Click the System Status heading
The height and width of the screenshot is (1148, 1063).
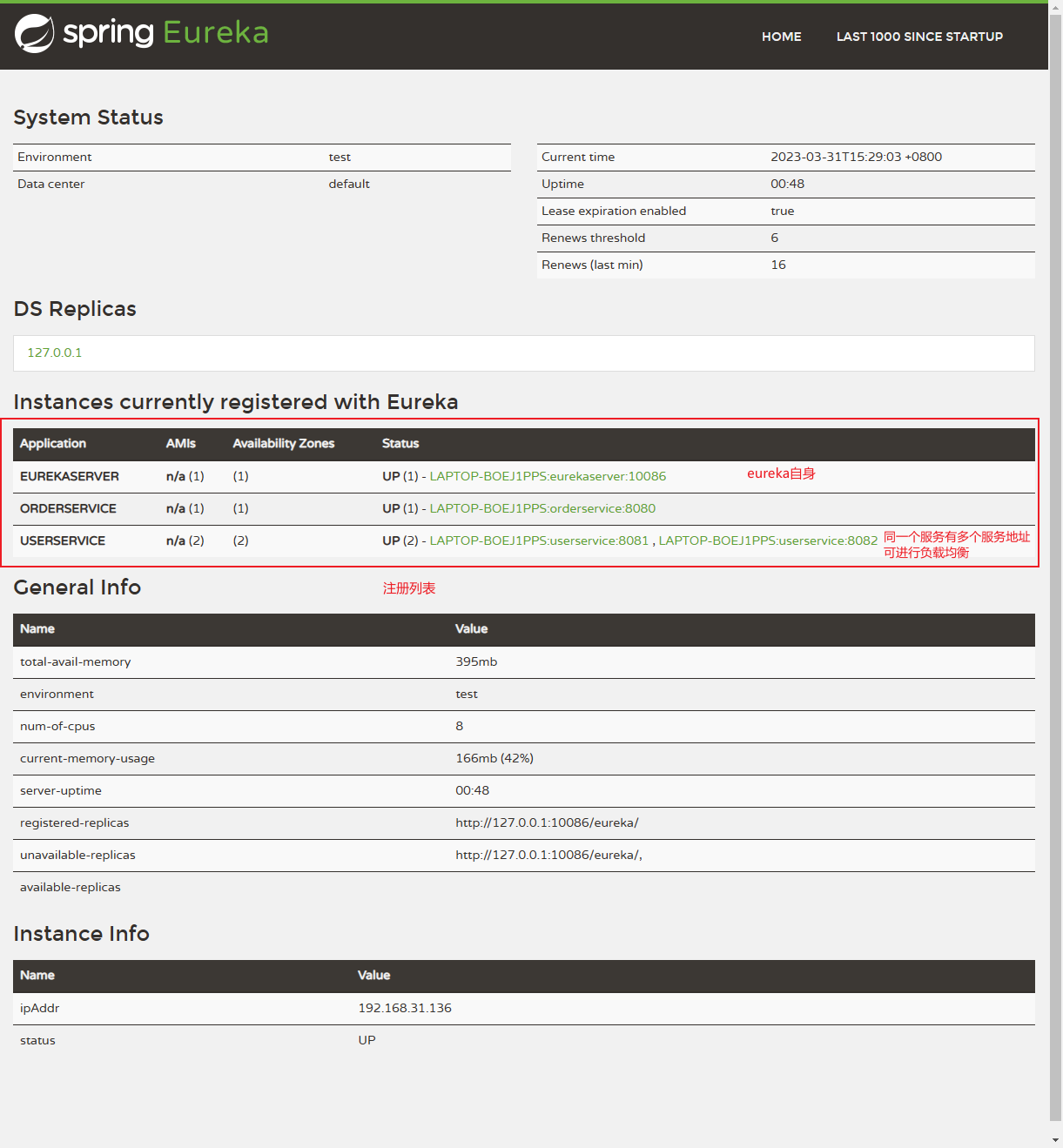(x=88, y=117)
